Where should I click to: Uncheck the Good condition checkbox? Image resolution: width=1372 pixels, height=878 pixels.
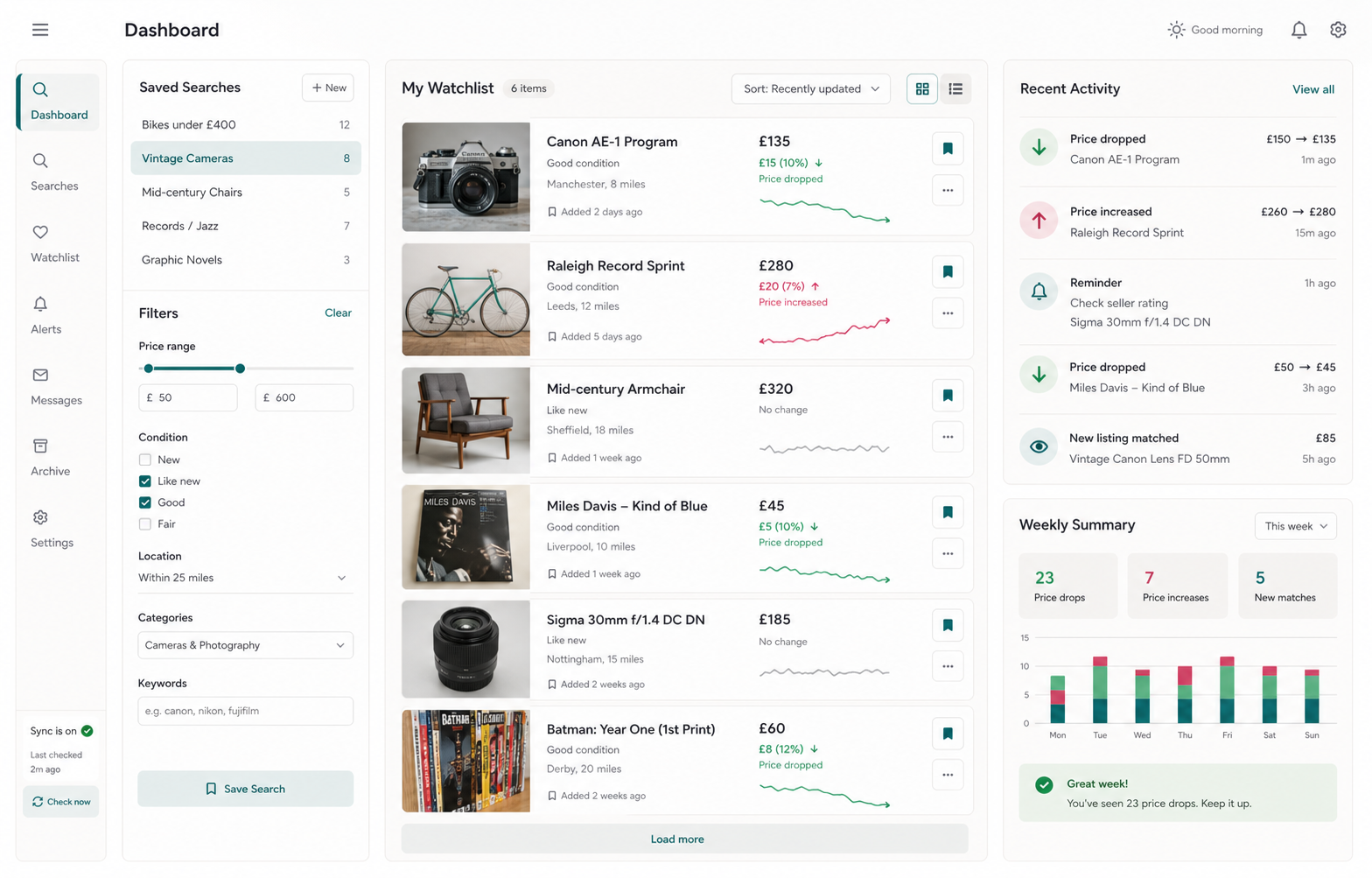coord(145,502)
